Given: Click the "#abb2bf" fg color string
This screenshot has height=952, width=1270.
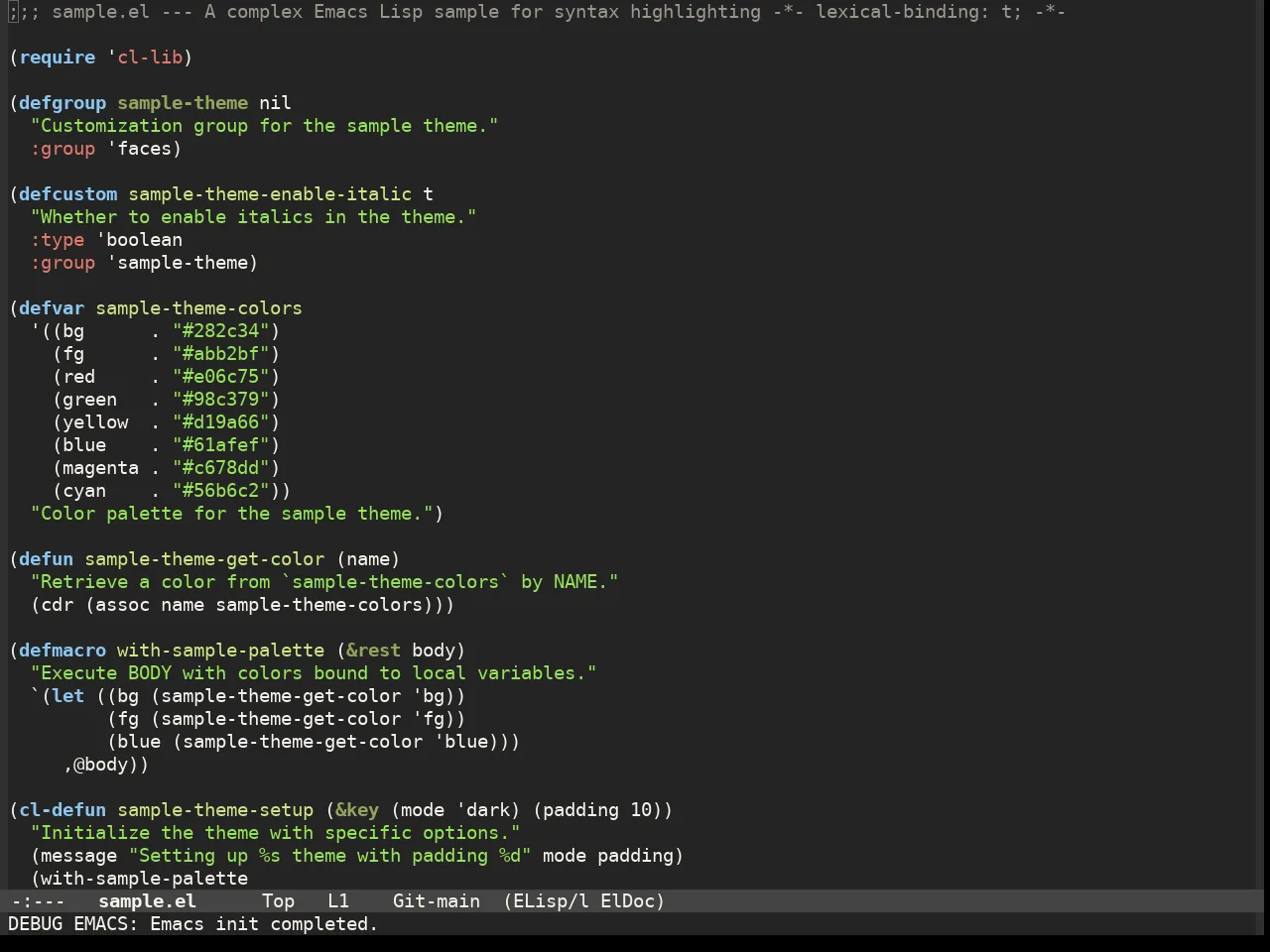Looking at the screenshot, I should tap(221, 354).
